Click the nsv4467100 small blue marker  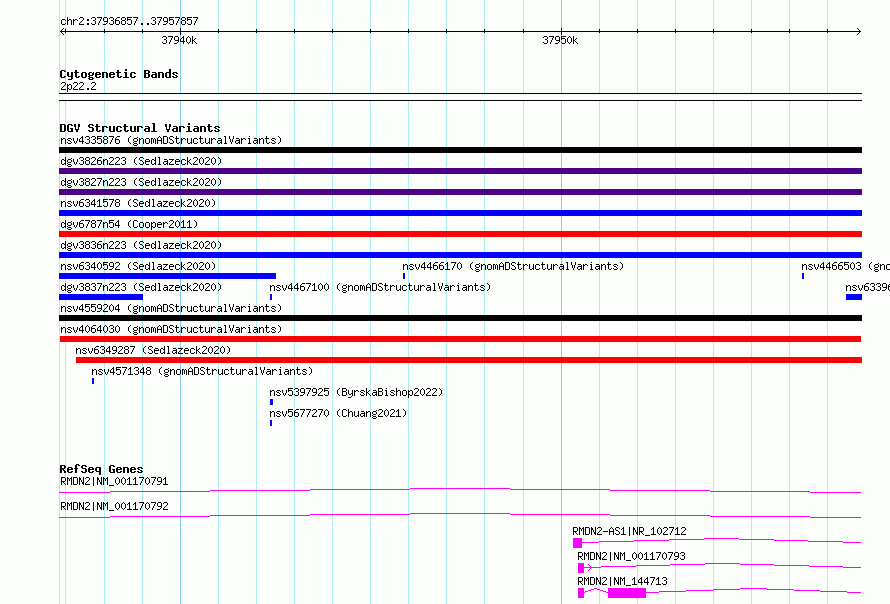[x=271, y=297]
